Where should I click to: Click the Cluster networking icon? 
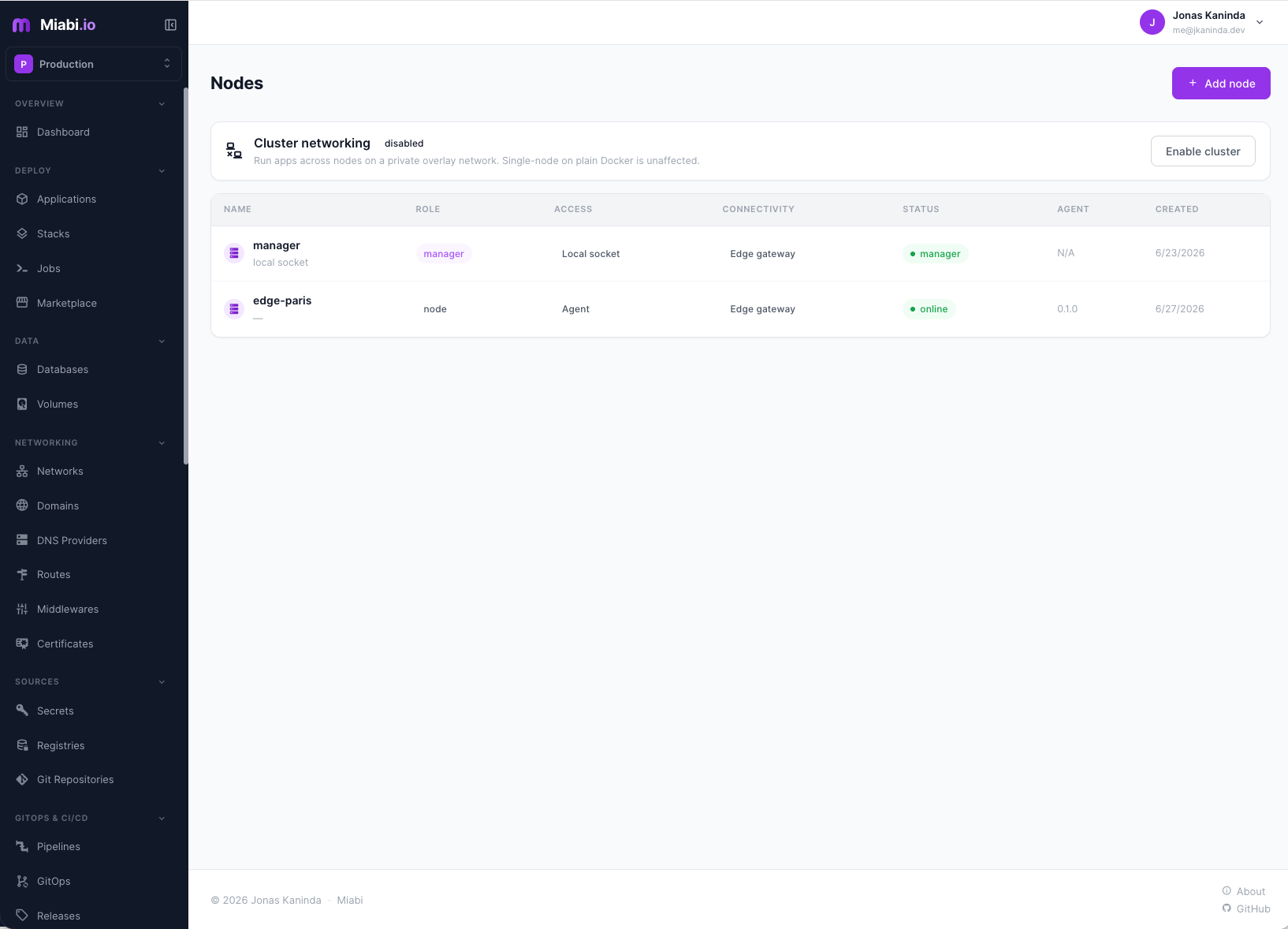[234, 151]
